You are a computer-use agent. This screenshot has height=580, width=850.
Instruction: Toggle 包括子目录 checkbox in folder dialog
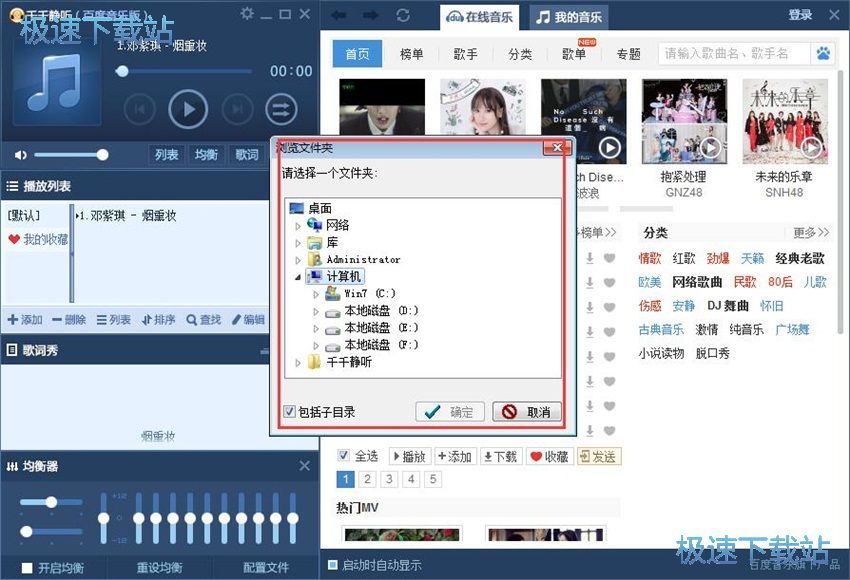click(x=289, y=411)
